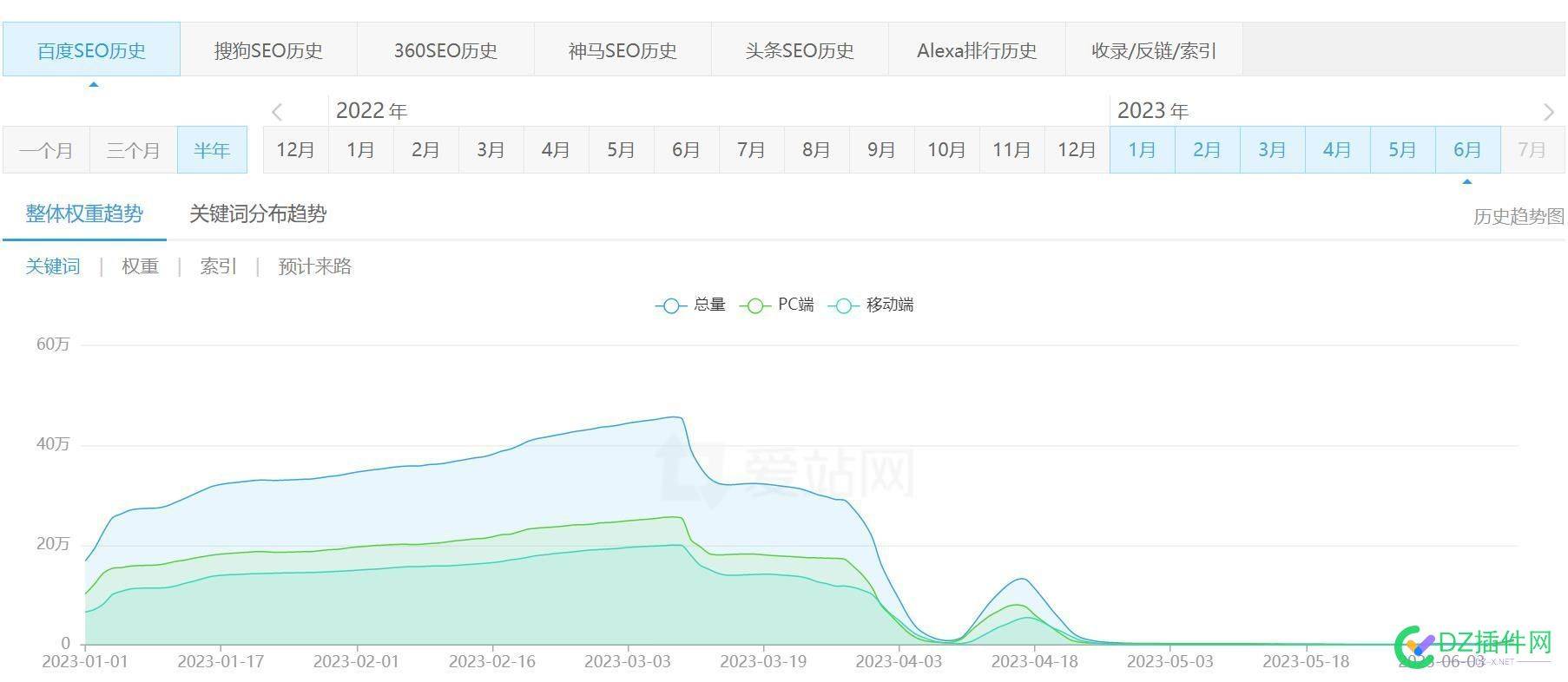Image resolution: width=1568 pixels, height=682 pixels.
Task: Click the 2023-01-01 axis date
Action: pos(85,661)
